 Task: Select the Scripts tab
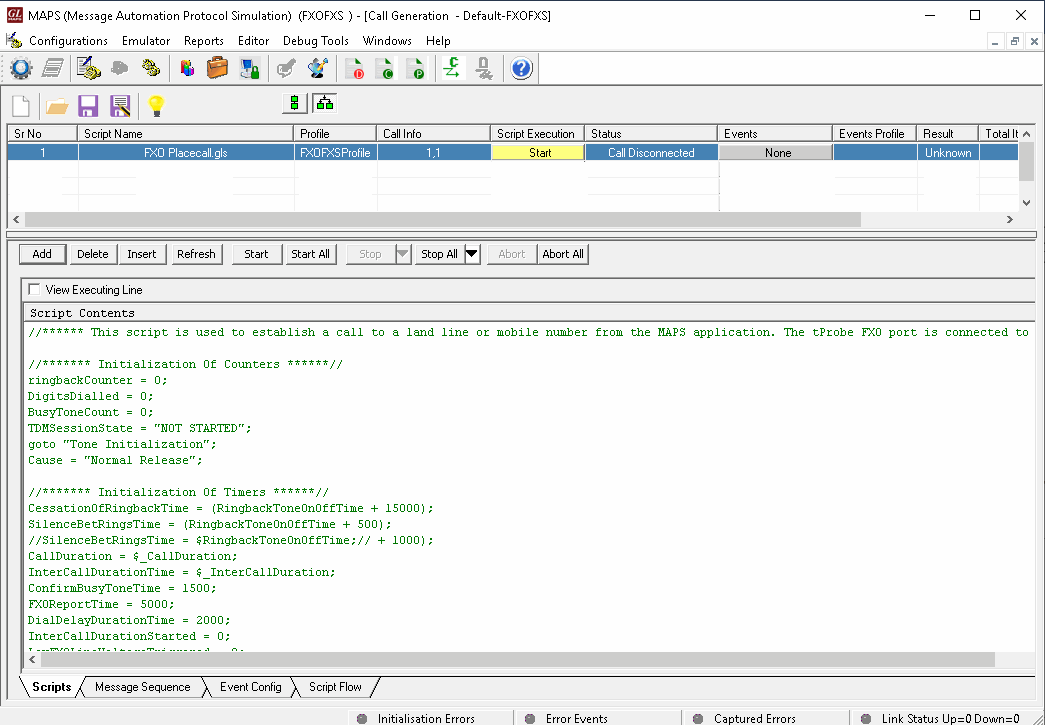[x=51, y=687]
